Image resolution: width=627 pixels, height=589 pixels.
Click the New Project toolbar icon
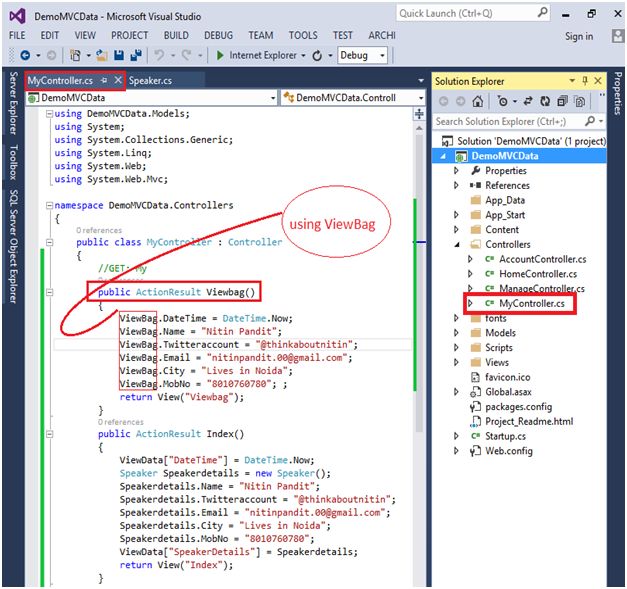(75, 55)
